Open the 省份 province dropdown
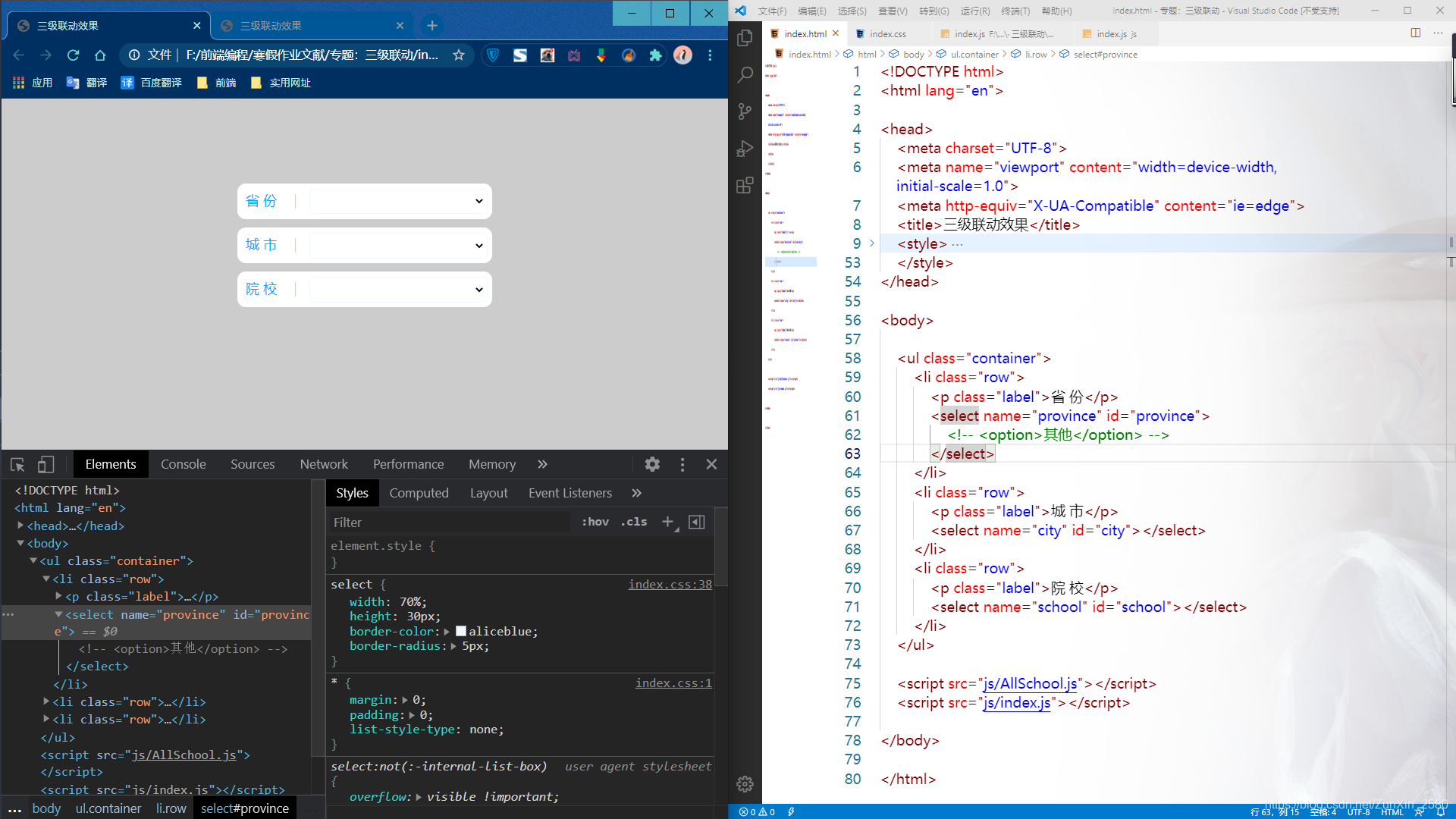Screen dimensions: 1456x819 tap(397, 202)
